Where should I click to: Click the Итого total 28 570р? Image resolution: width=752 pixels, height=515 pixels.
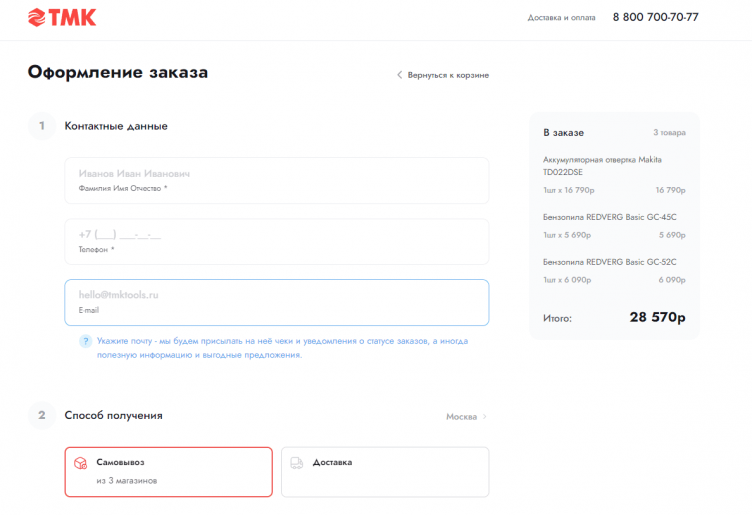click(656, 317)
